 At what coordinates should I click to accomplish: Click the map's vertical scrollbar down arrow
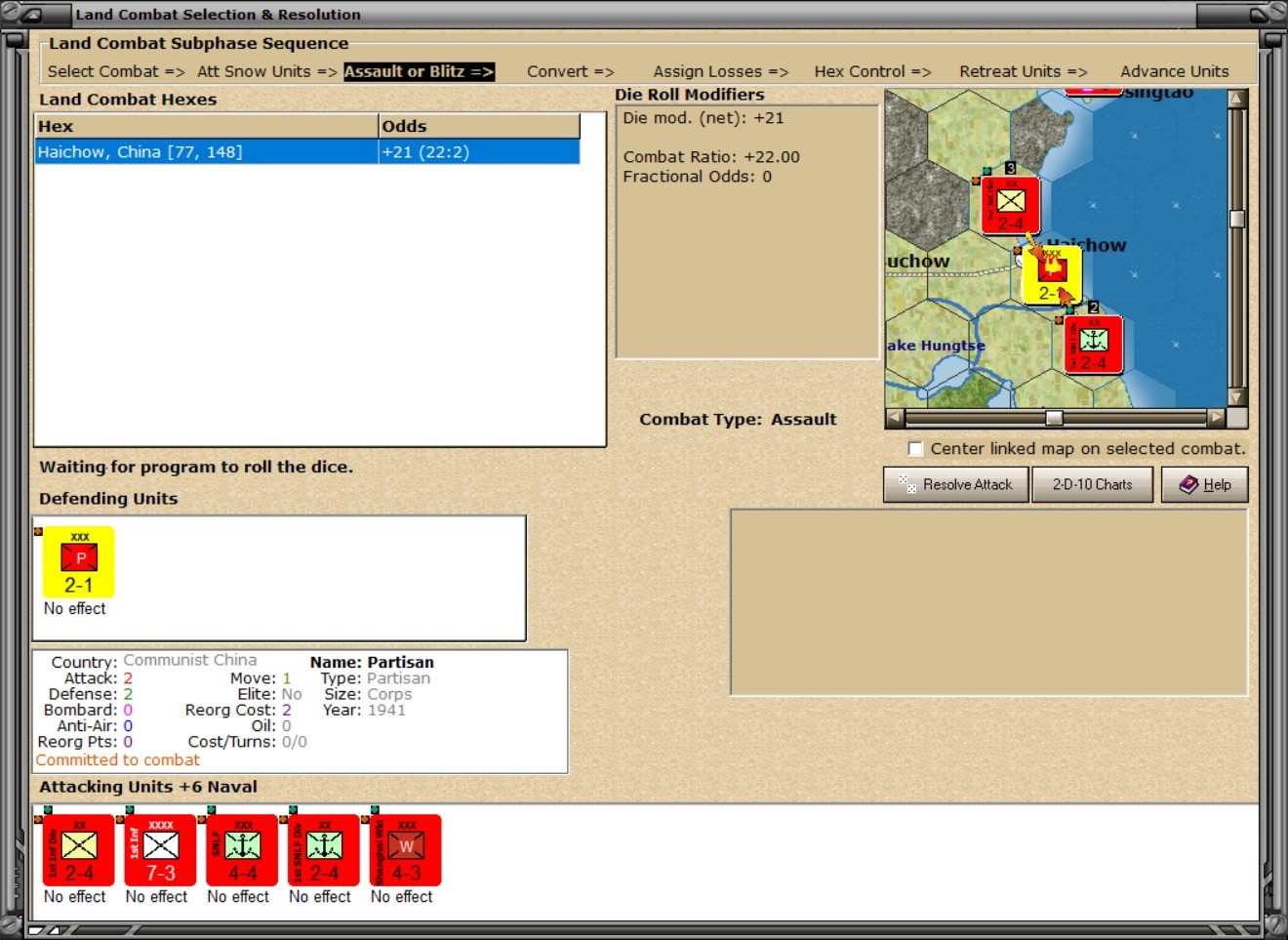coord(1237,397)
